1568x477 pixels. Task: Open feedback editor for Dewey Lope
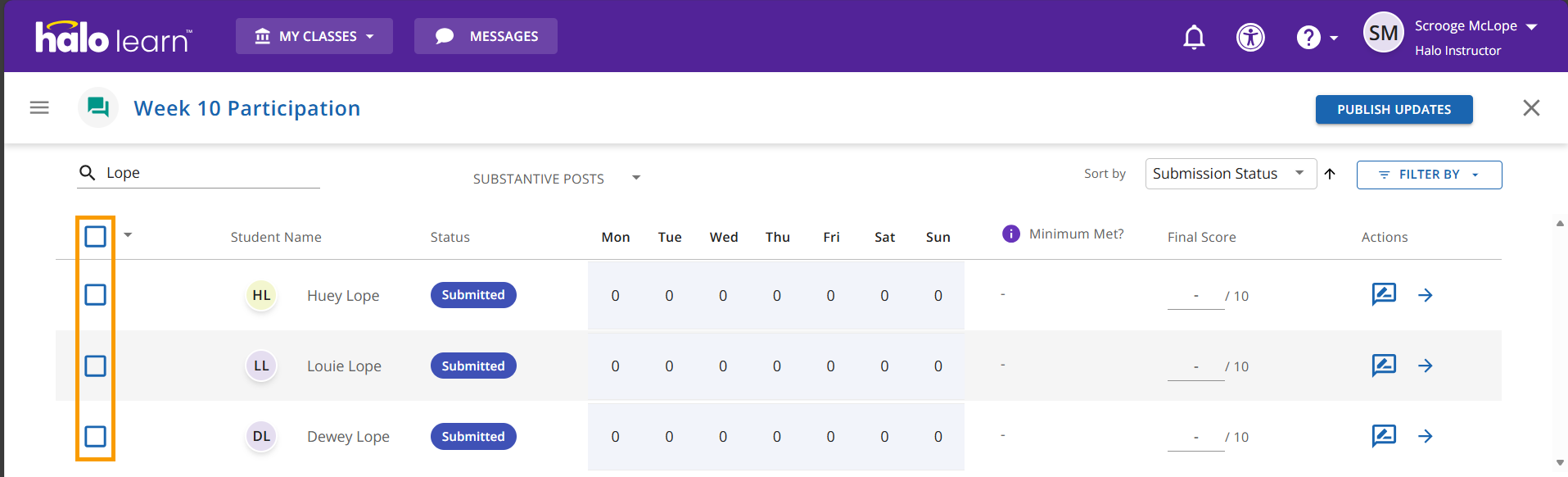point(1383,435)
